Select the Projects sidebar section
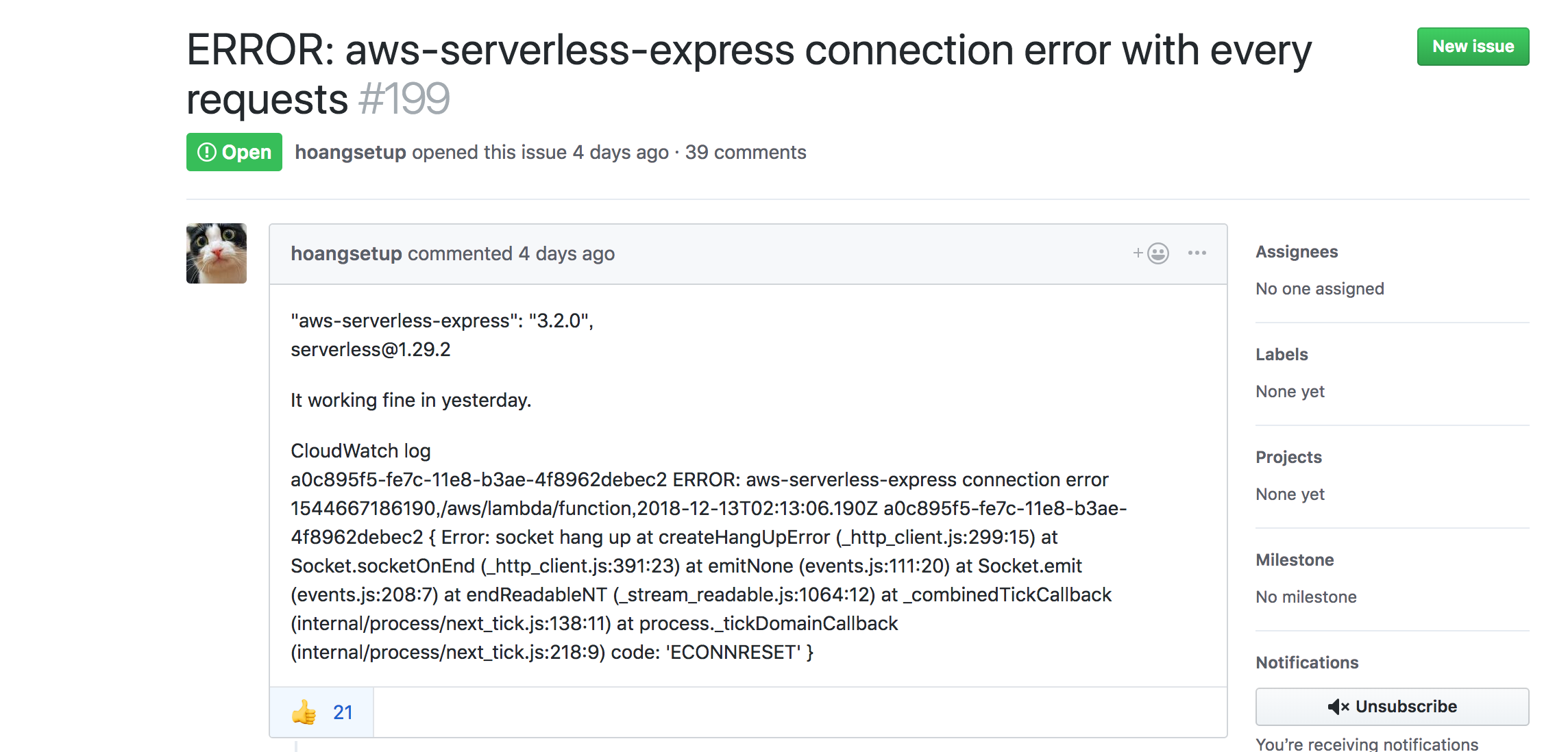The height and width of the screenshot is (752, 1568). [x=1288, y=457]
